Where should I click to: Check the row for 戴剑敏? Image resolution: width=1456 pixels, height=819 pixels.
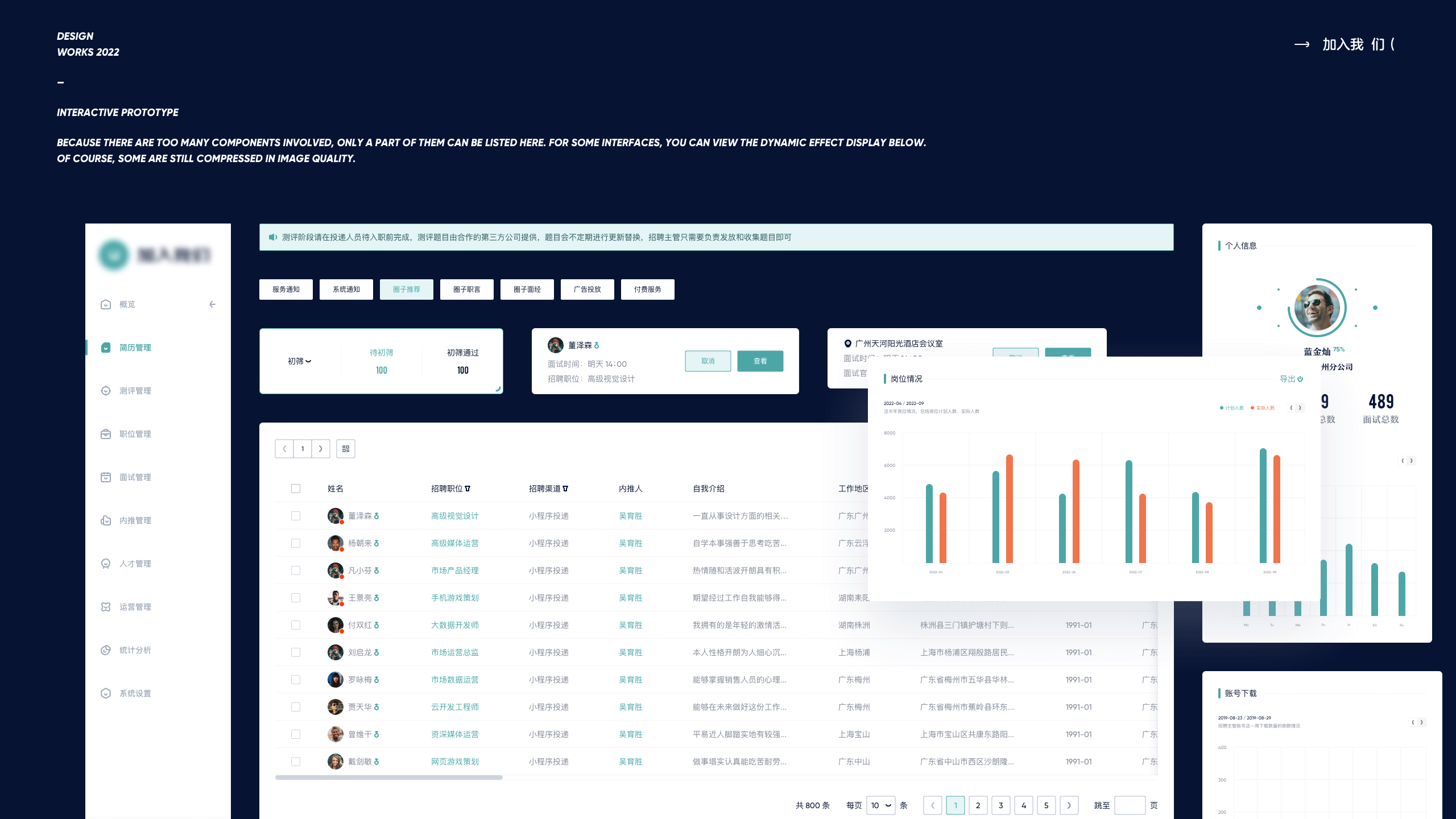pos(296,762)
